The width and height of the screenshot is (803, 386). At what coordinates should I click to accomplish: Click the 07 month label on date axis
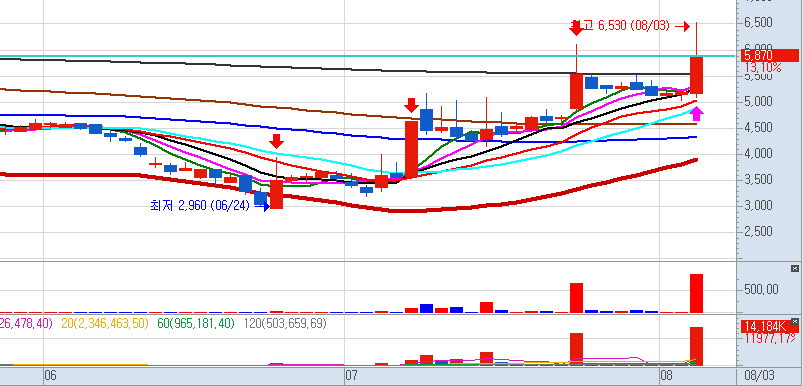(351, 376)
